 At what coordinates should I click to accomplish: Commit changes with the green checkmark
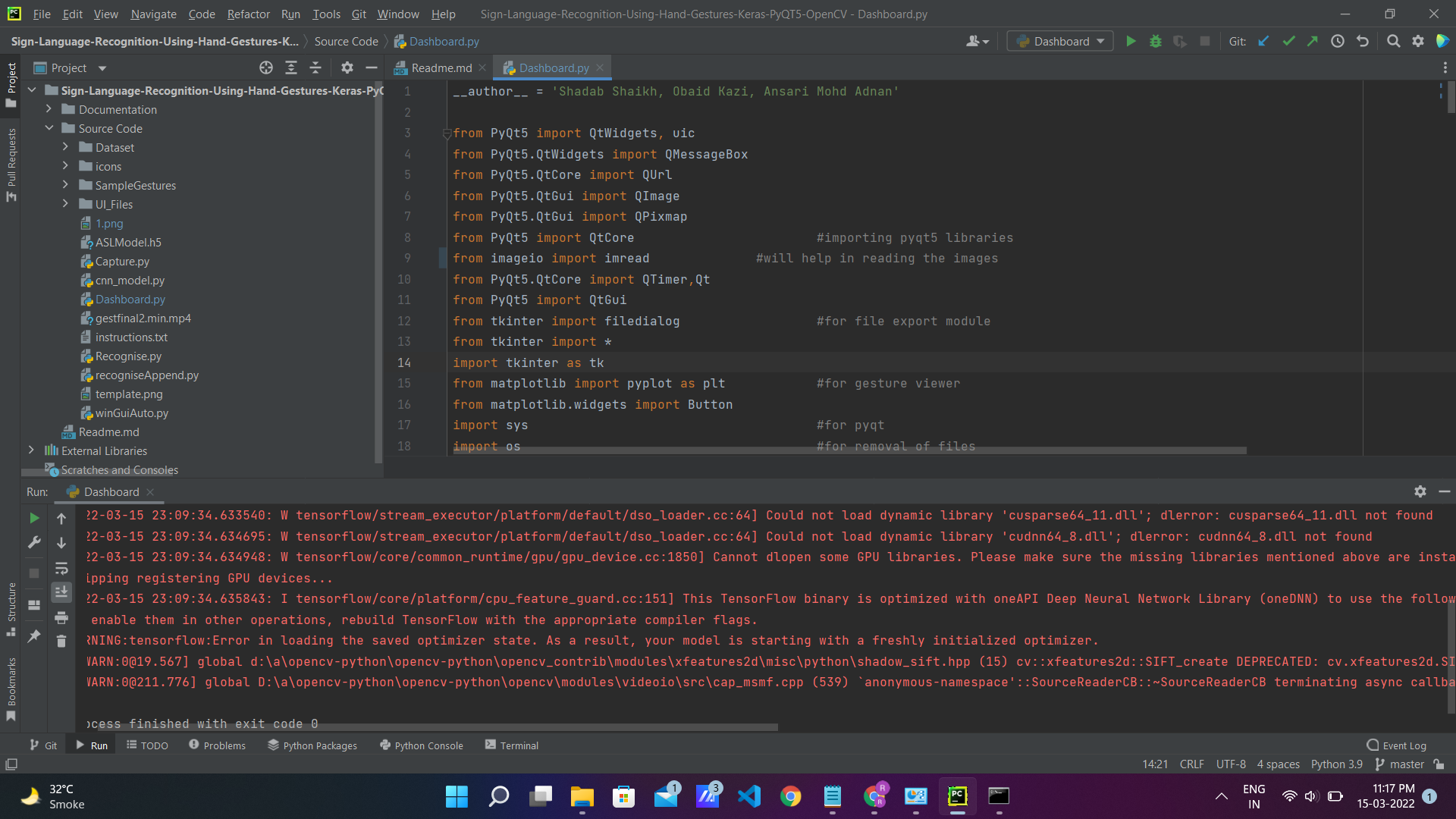1288,41
